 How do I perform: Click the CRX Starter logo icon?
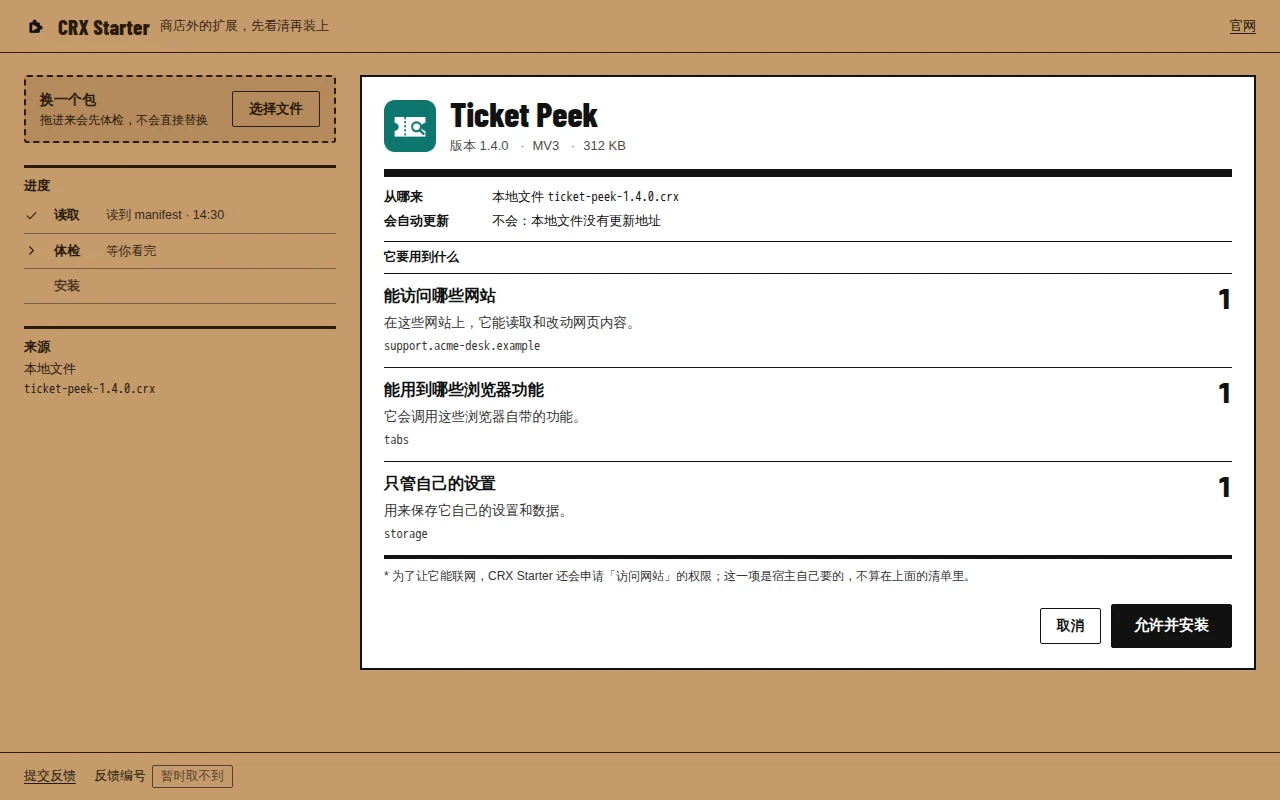click(x=36, y=27)
